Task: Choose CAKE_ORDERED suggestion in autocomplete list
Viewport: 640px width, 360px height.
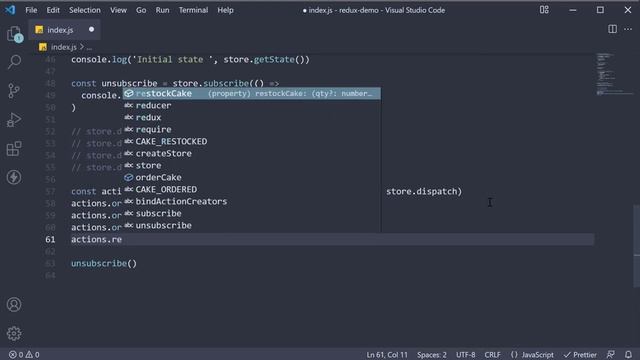Action: 252,189
